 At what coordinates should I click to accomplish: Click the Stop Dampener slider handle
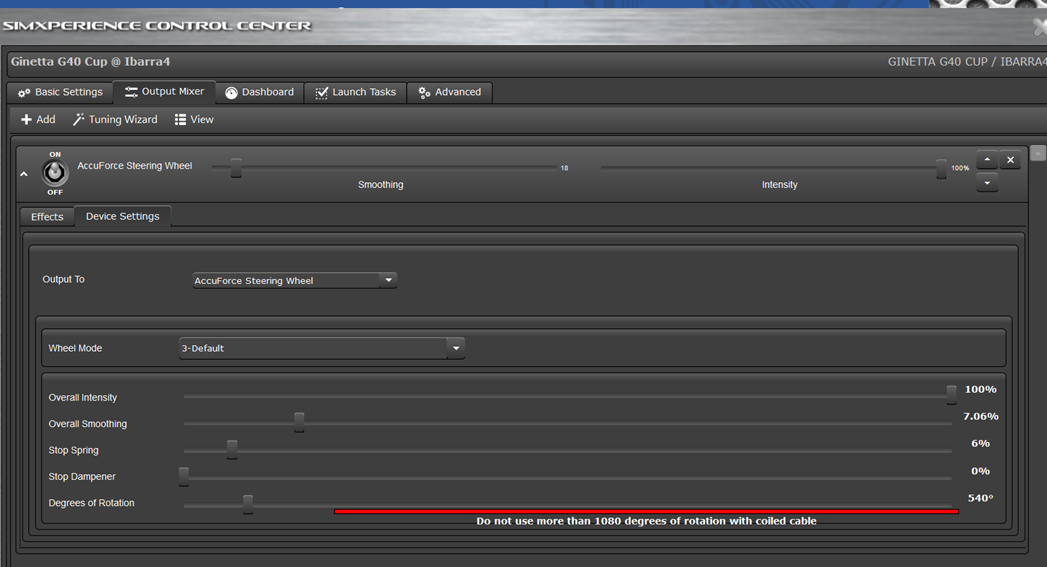click(x=184, y=476)
